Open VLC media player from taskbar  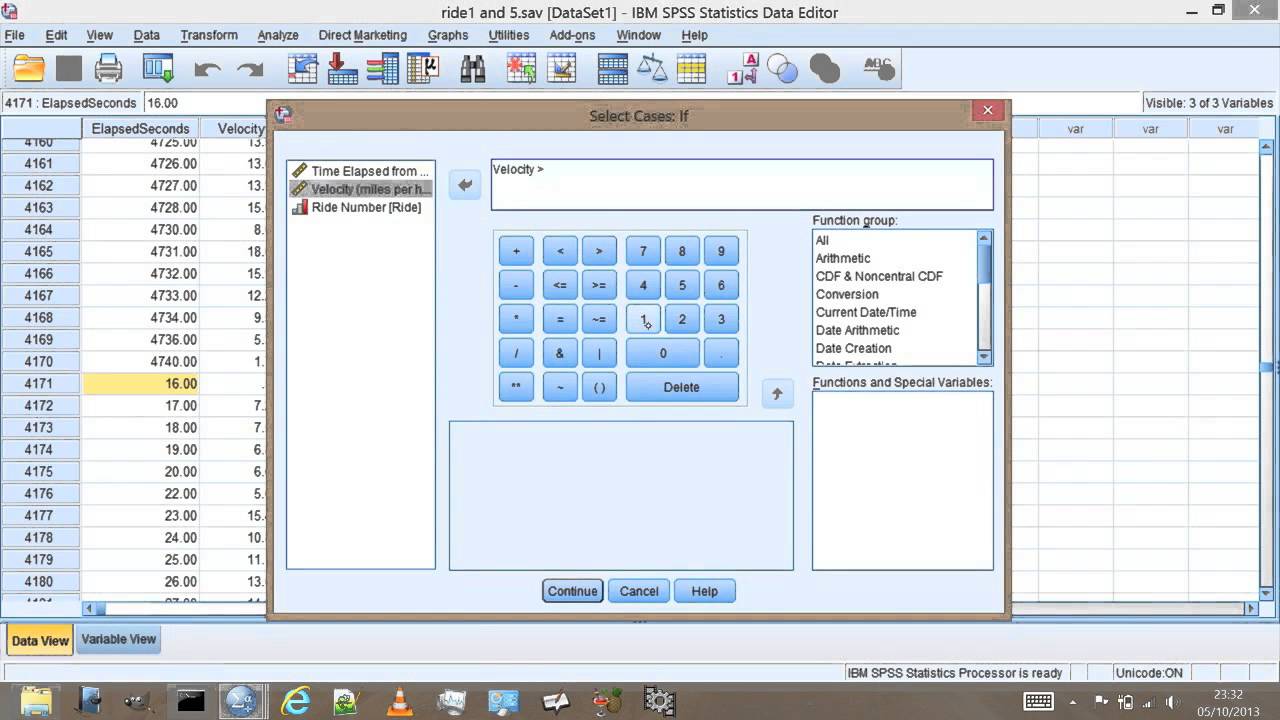tap(400, 701)
